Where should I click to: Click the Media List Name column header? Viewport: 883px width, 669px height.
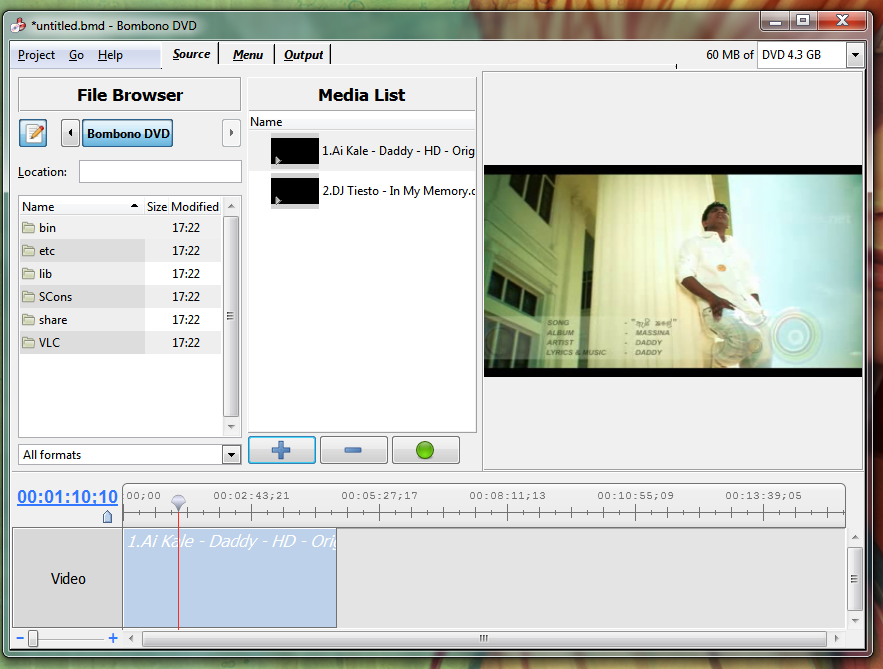point(362,122)
